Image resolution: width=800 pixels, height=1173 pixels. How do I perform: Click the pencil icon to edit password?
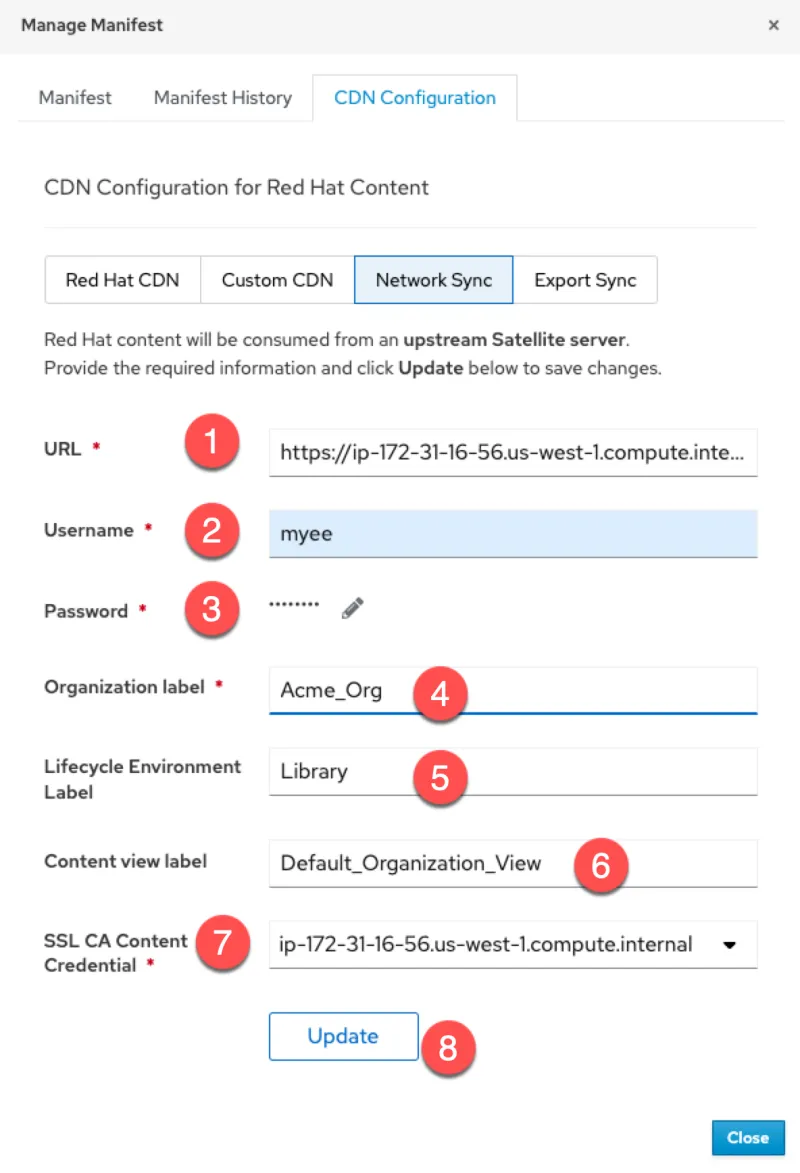tap(351, 607)
